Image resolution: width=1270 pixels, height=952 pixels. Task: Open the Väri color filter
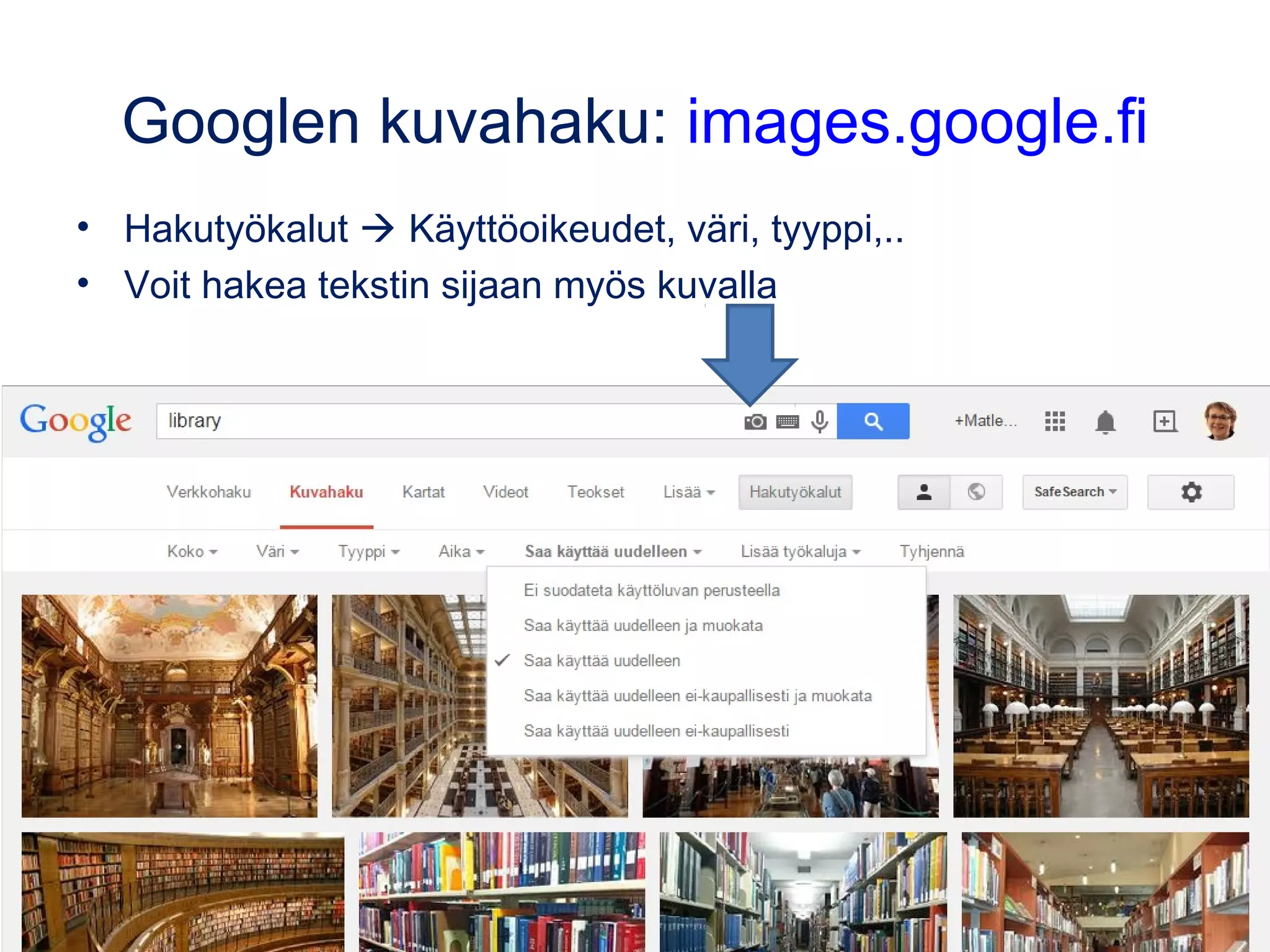[277, 551]
